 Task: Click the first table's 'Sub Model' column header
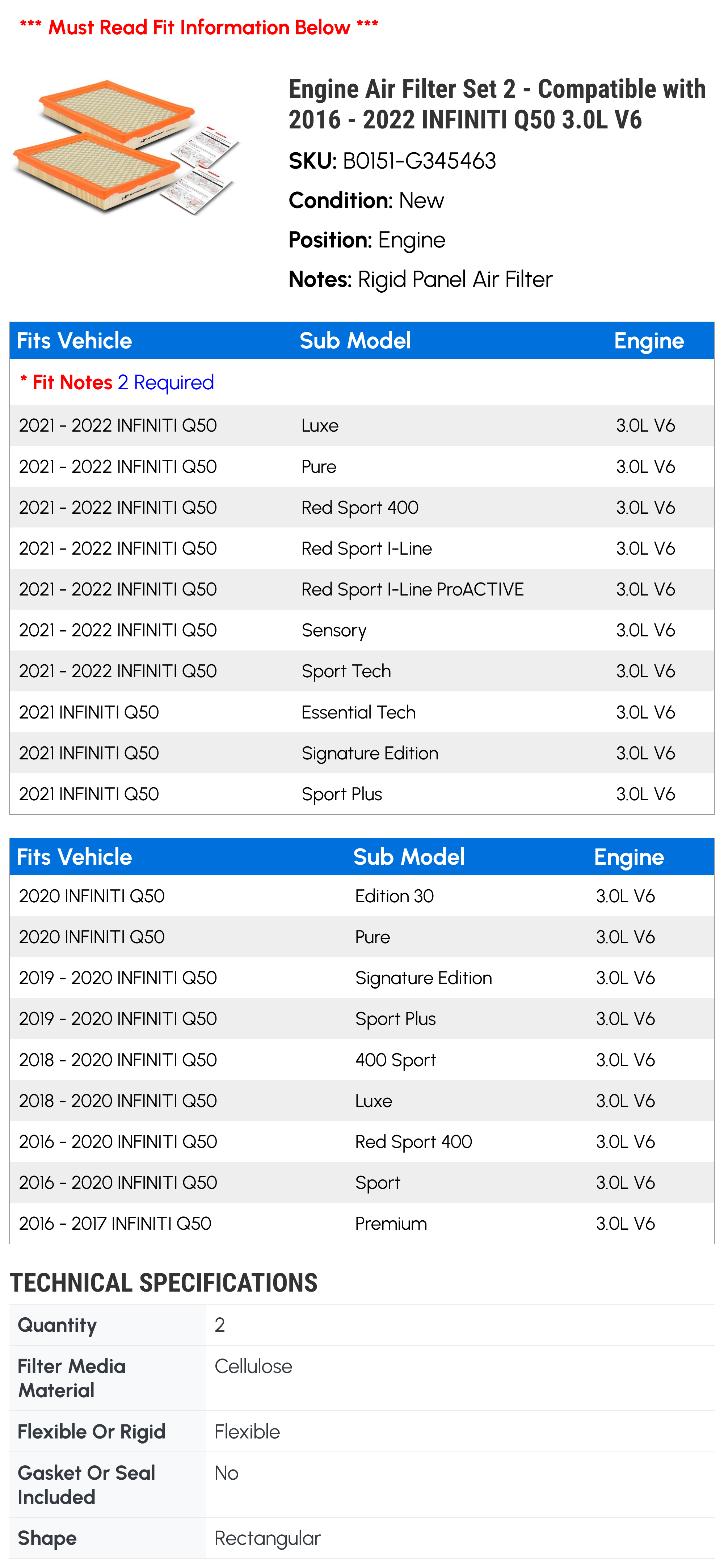(x=355, y=341)
